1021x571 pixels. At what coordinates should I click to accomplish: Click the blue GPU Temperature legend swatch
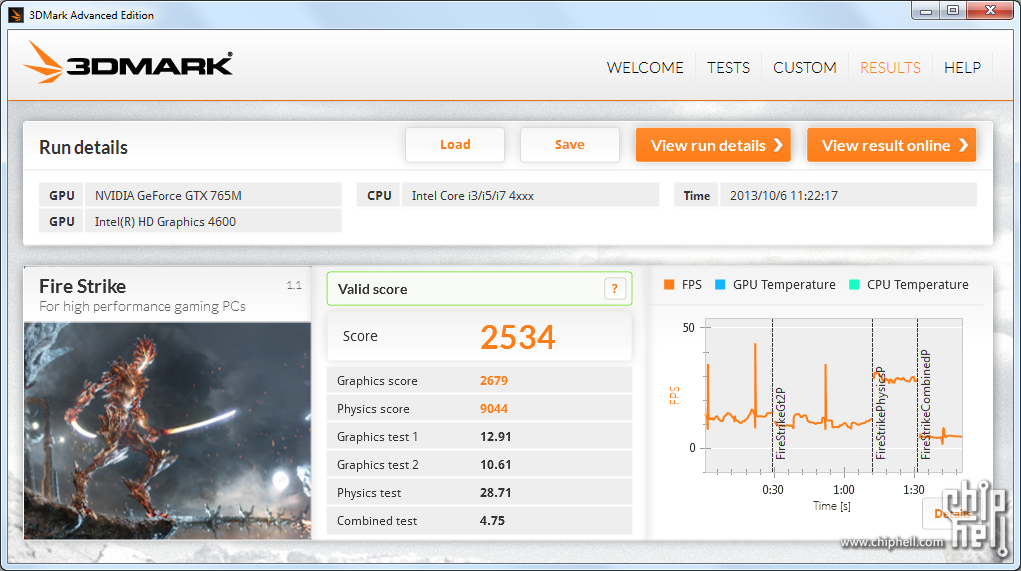click(x=720, y=285)
